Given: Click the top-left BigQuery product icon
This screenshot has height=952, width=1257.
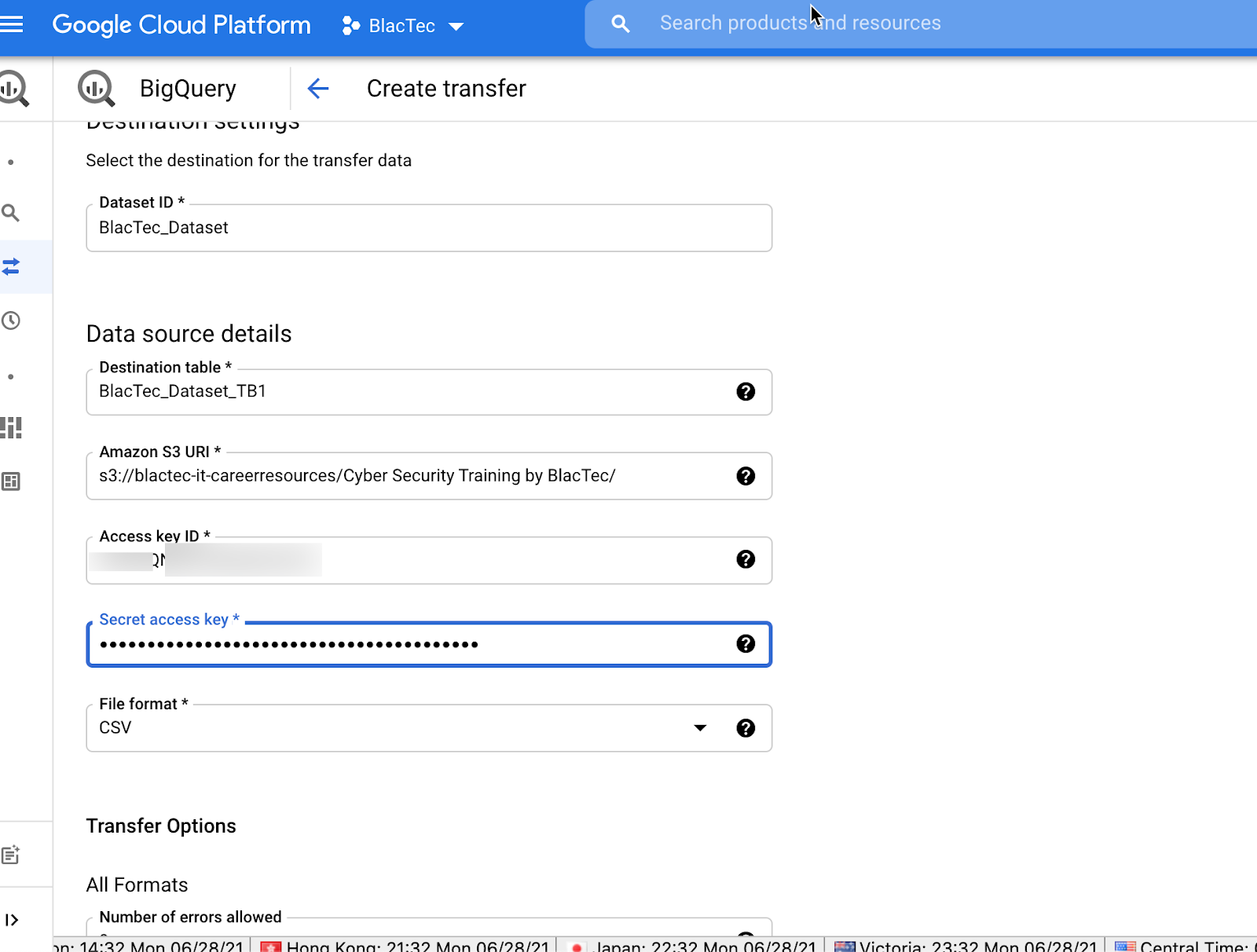Looking at the screenshot, I should [13, 88].
